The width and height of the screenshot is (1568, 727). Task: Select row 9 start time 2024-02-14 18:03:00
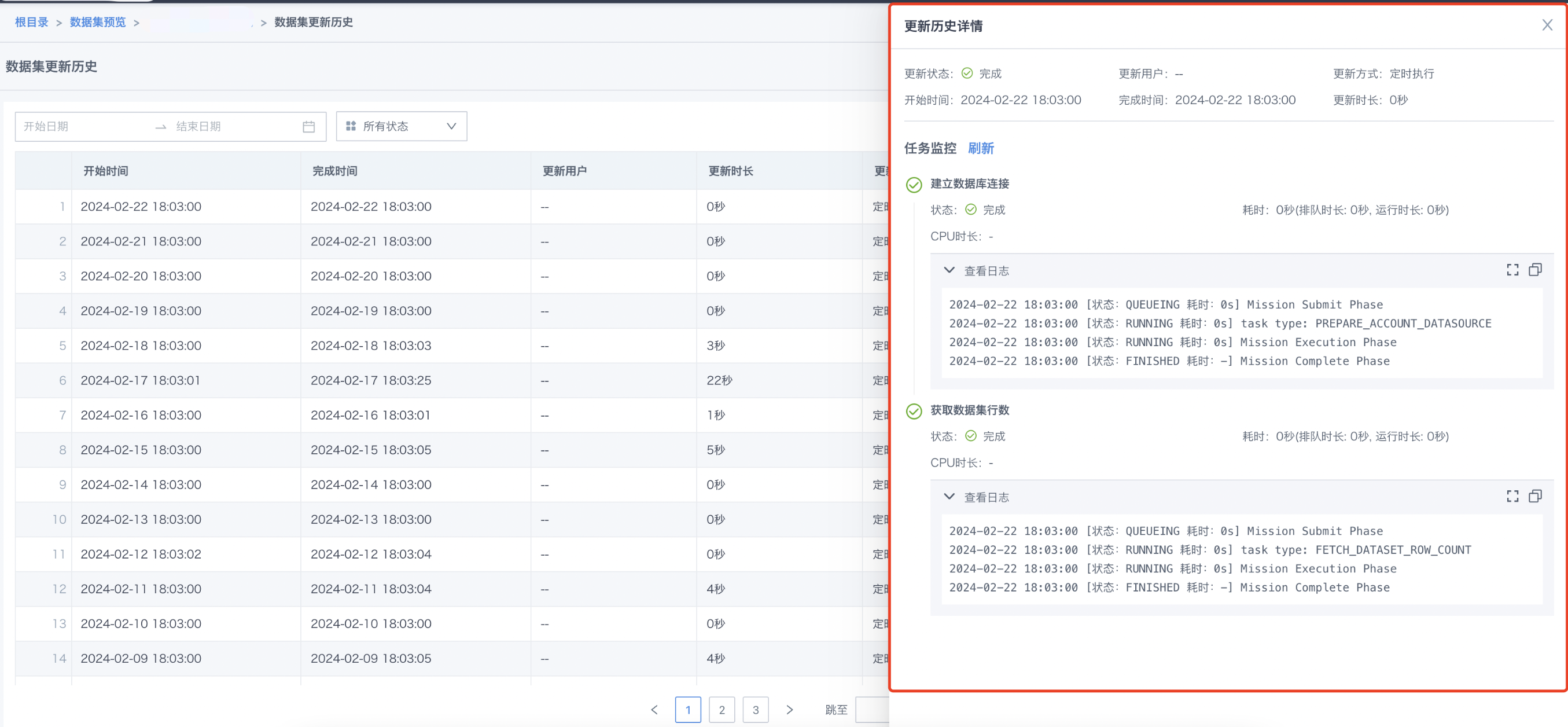[141, 484]
